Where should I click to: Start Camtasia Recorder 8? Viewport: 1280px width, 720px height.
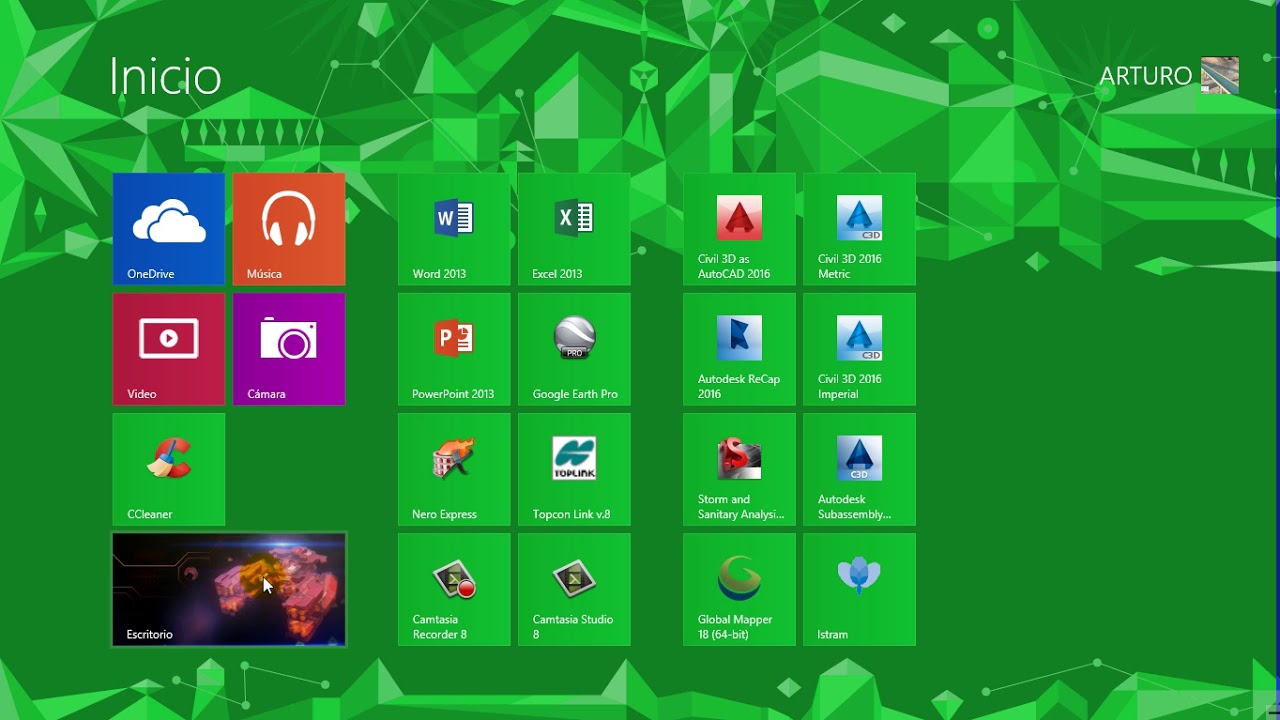(454, 589)
